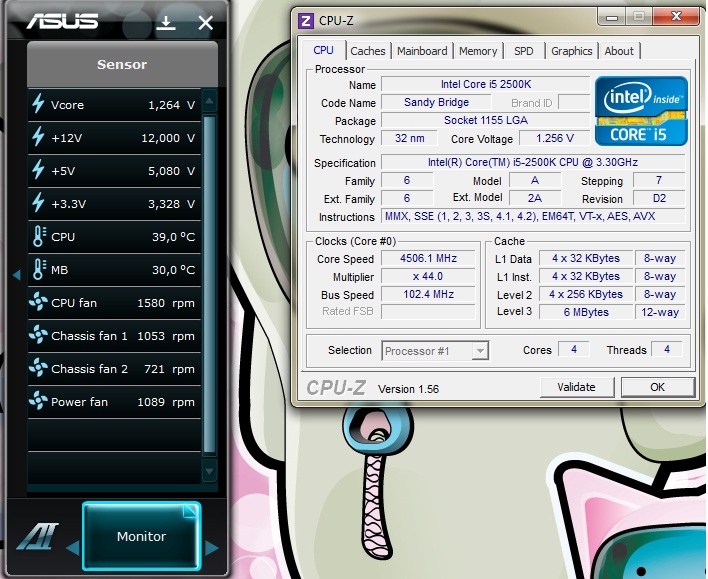This screenshot has height=579, width=708.
Task: Click the right arrow beside the Monitor button
Action: (211, 548)
